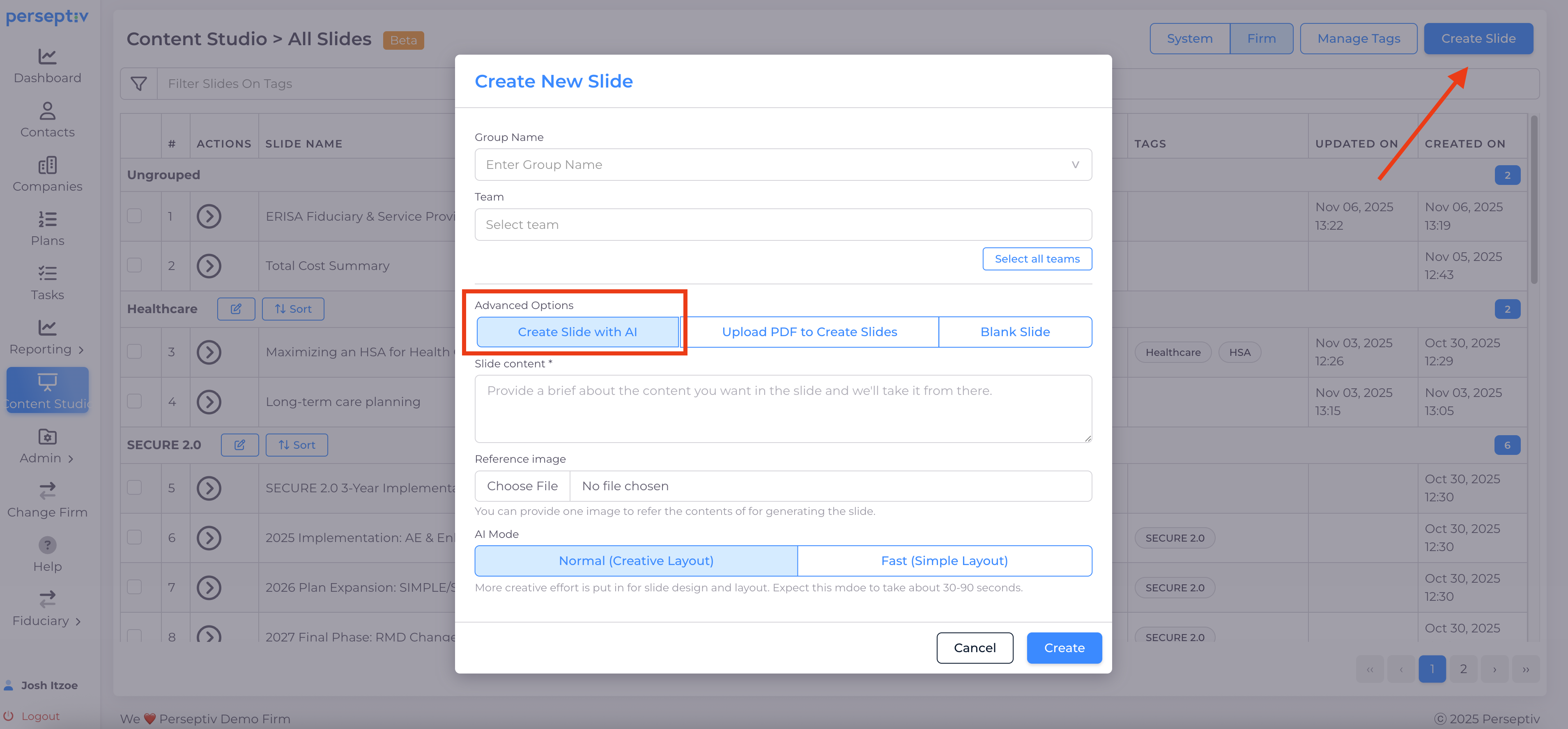Click the Select all teams button
1568x729 pixels.
tap(1037, 259)
